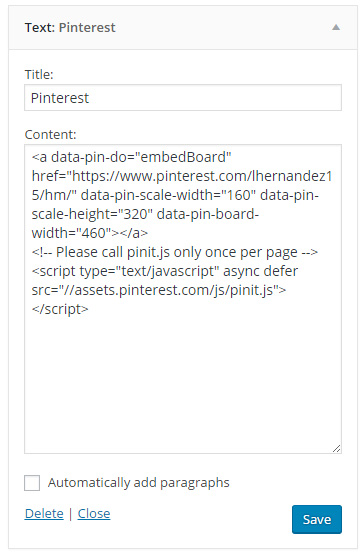364x557 pixels.
Task: Enable the 'Automatically add paragraphs' checkbox
Action: tap(32, 483)
